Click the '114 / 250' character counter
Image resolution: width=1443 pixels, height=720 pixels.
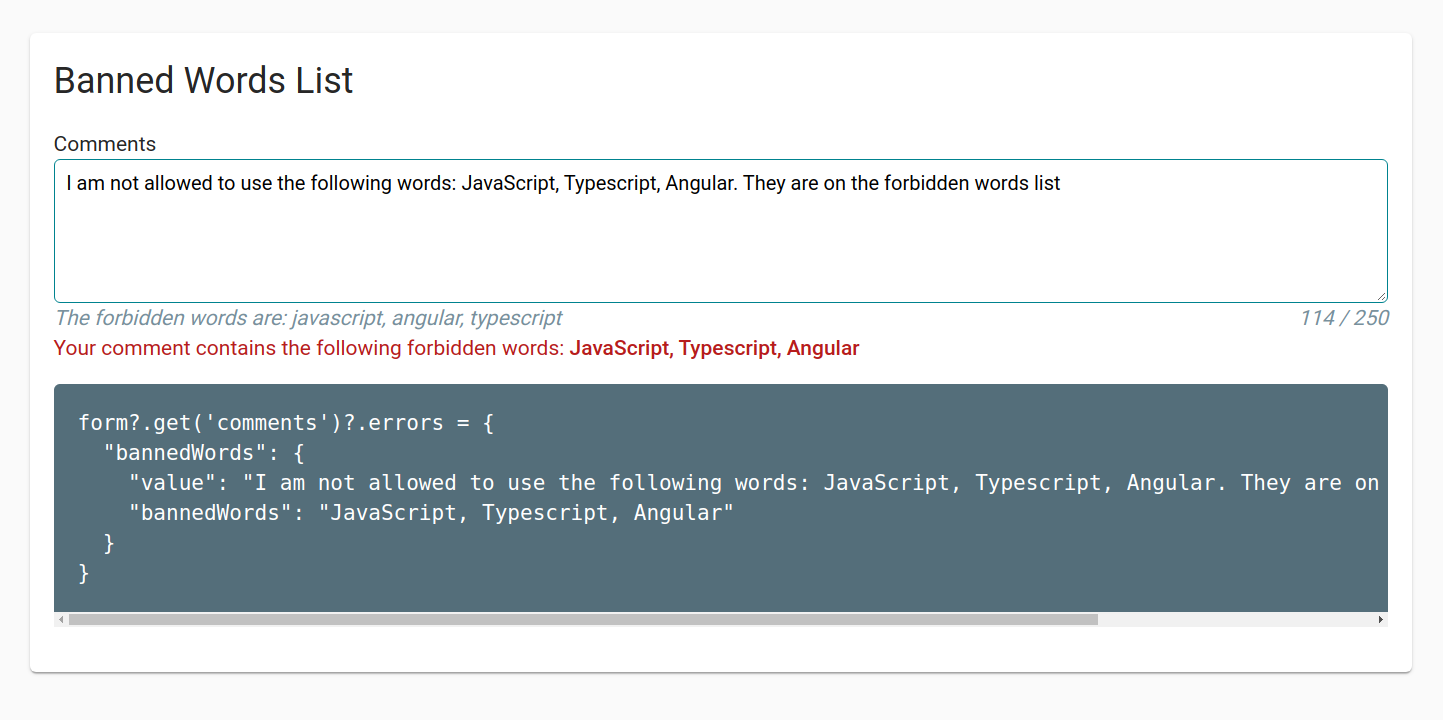coord(1344,318)
